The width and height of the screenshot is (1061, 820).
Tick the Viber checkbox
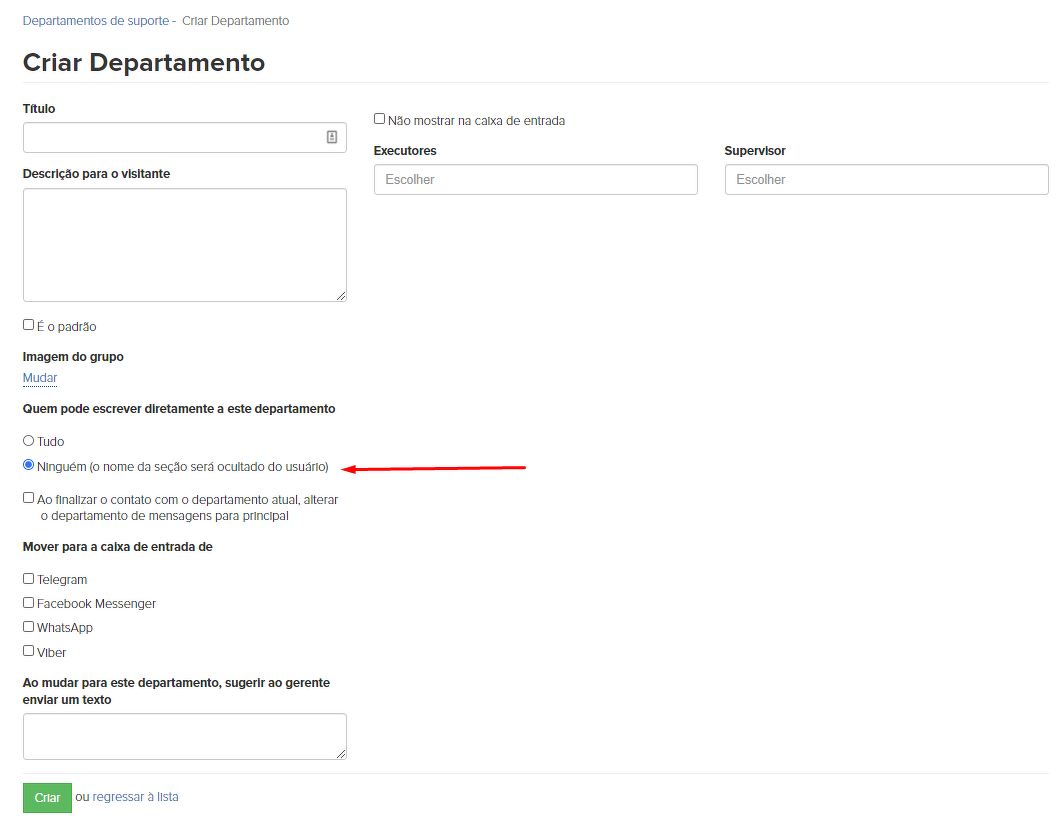coord(29,651)
